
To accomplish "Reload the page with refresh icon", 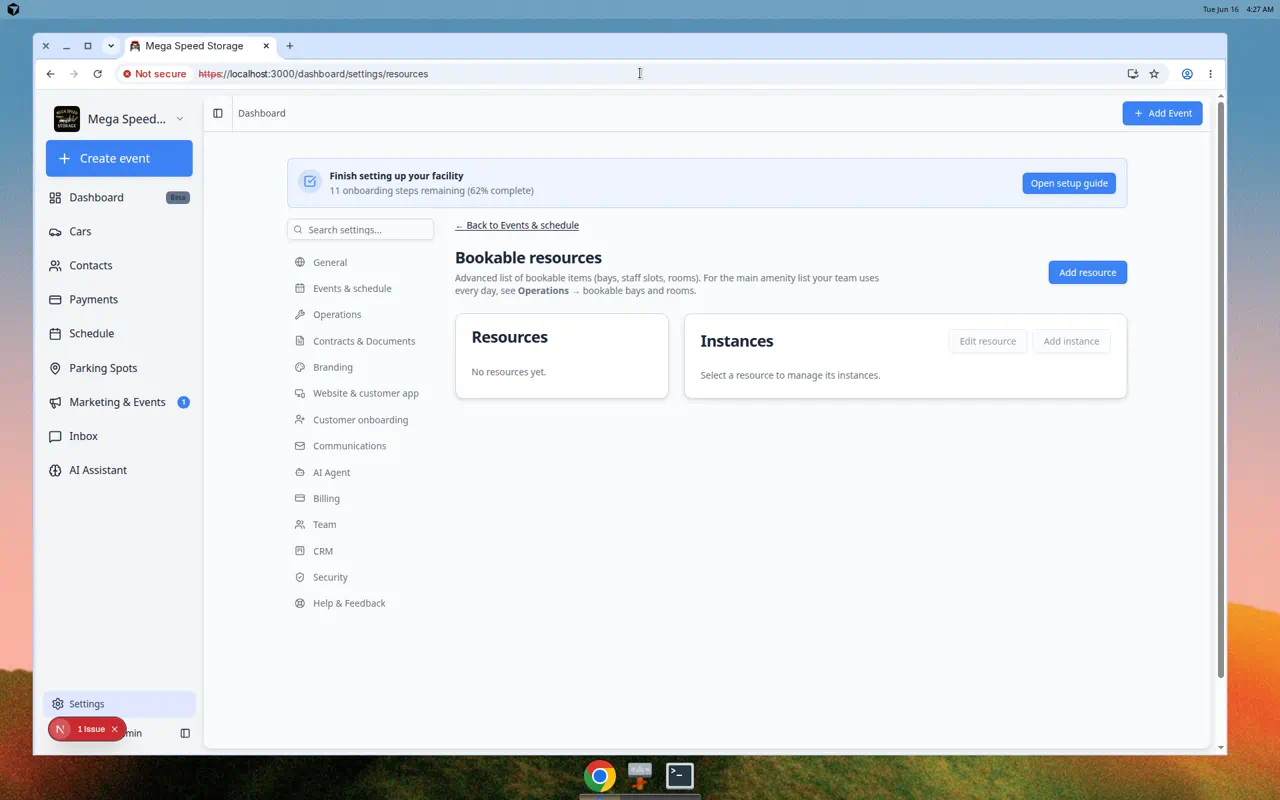I will (x=97, y=74).
